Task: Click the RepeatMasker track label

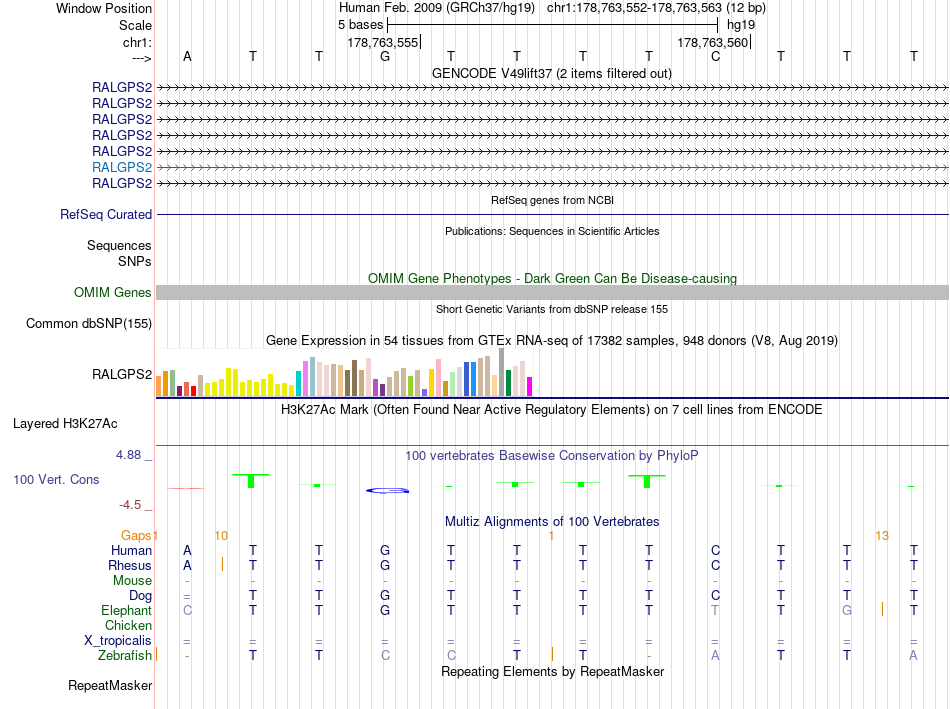Action: coord(110,685)
